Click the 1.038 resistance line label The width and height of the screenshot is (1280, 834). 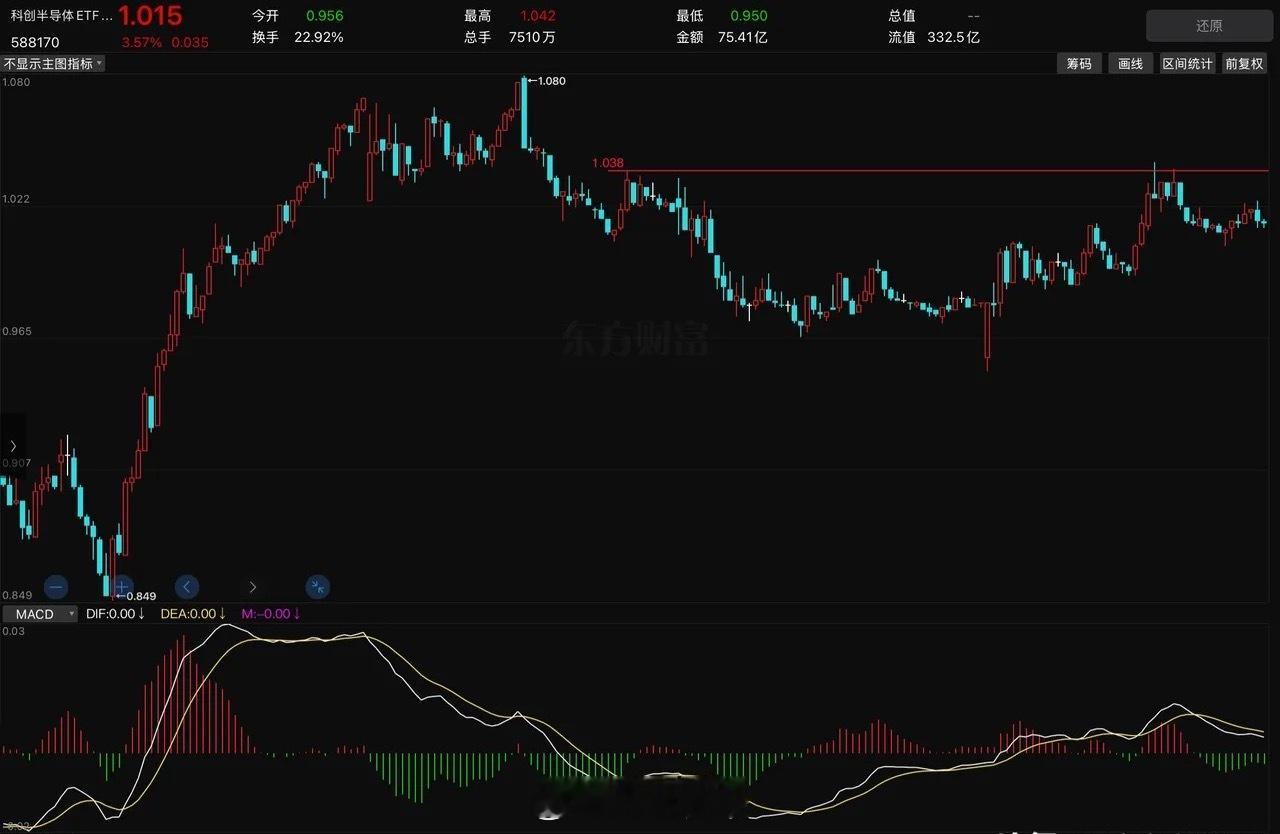tap(608, 162)
